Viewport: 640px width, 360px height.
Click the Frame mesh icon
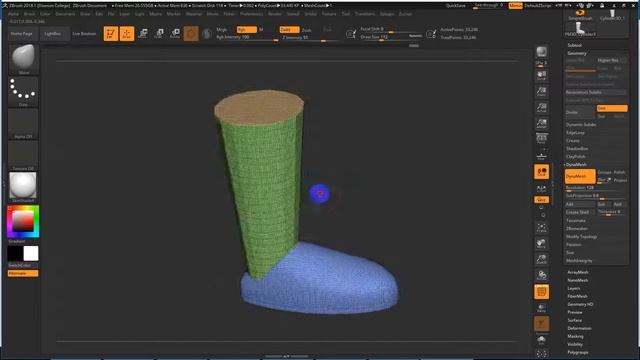pyautogui.click(x=542, y=227)
